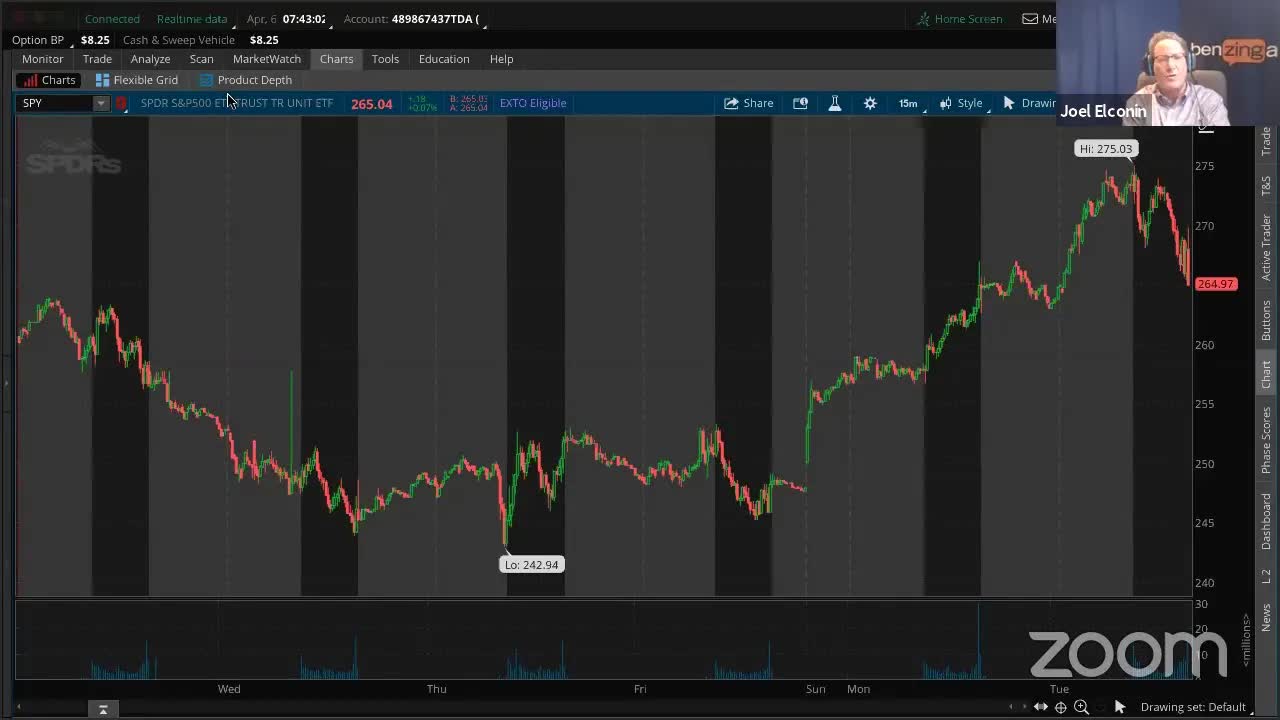Screen dimensions: 1280x720
Task: Switch to Charts subtab
Action: click(x=48, y=80)
